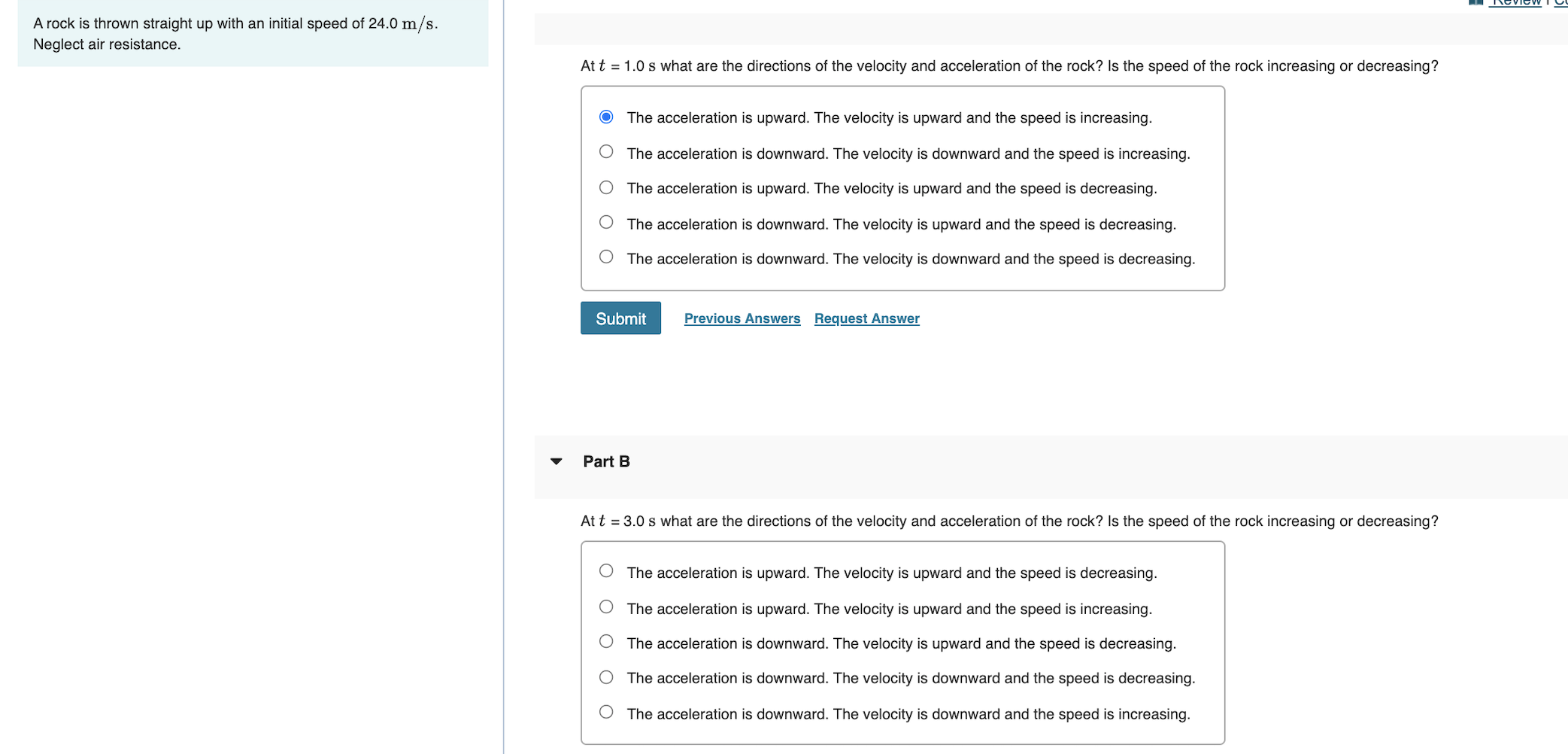Click the Request Answer link
Screen dimensions: 1568x754
(x=866, y=318)
